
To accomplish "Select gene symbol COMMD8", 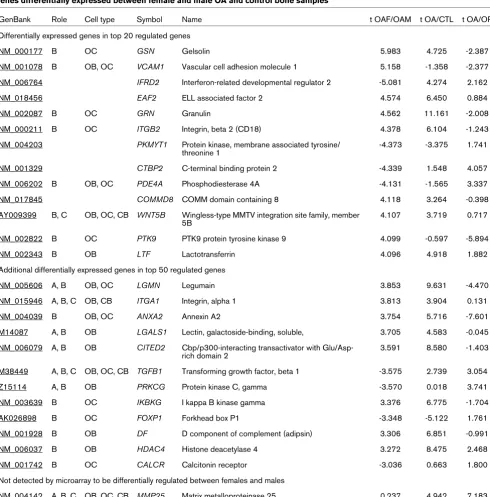I will point(155,200).
